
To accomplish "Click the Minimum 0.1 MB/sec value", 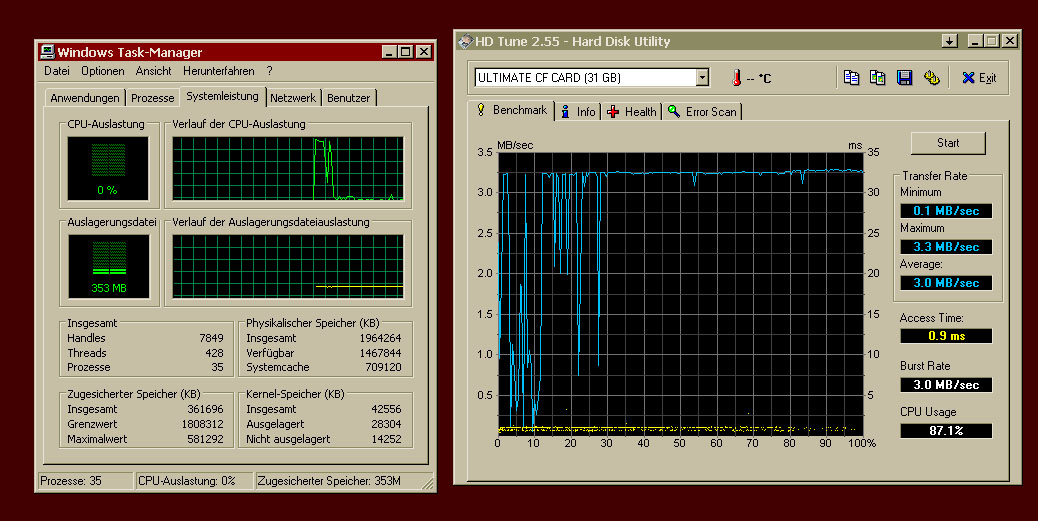I will 946,211.
